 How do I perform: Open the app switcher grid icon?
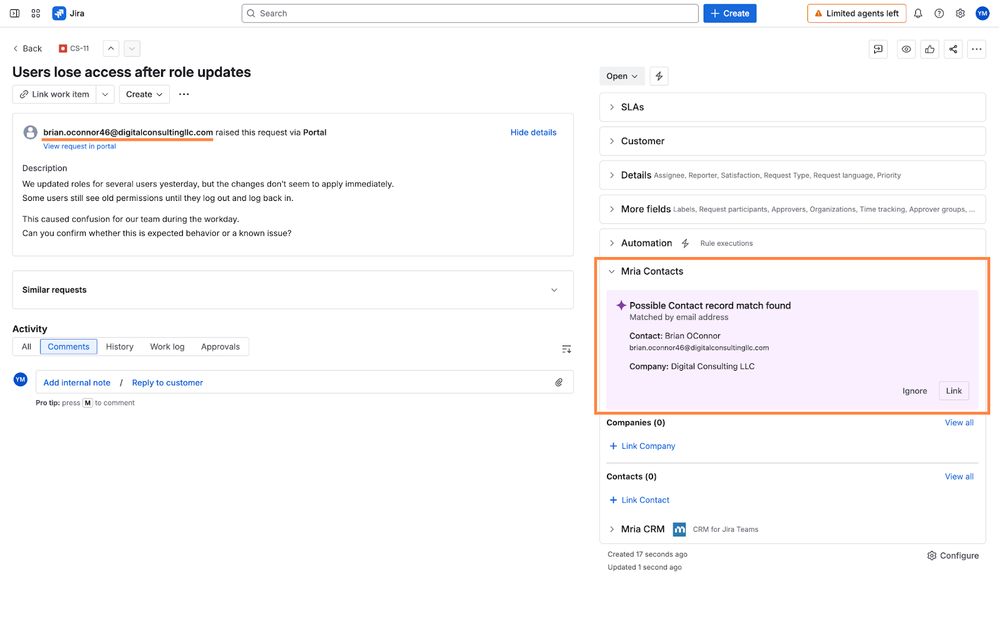(36, 13)
